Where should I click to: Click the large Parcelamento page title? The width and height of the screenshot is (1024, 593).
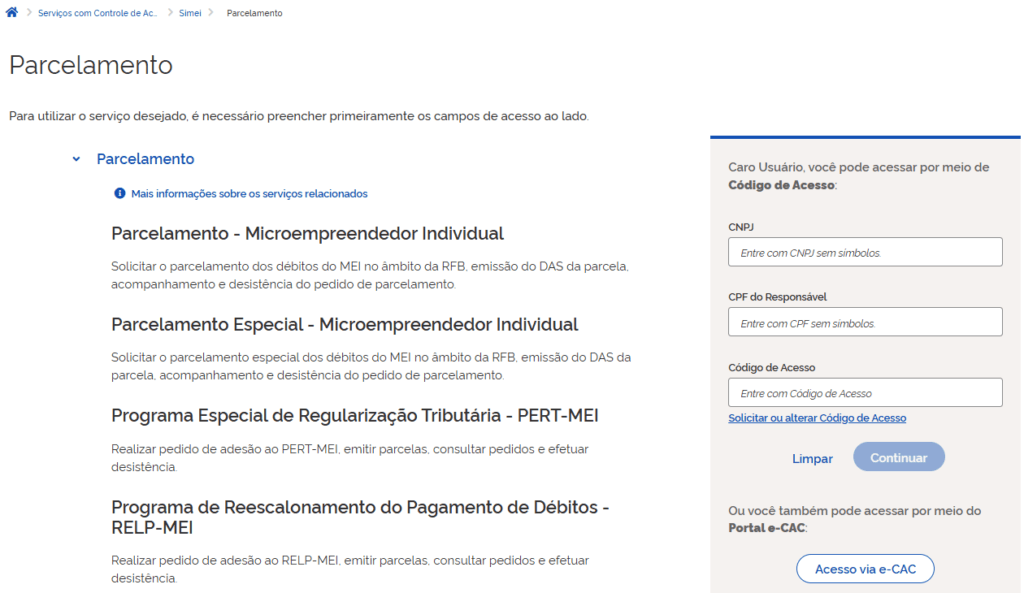91,65
